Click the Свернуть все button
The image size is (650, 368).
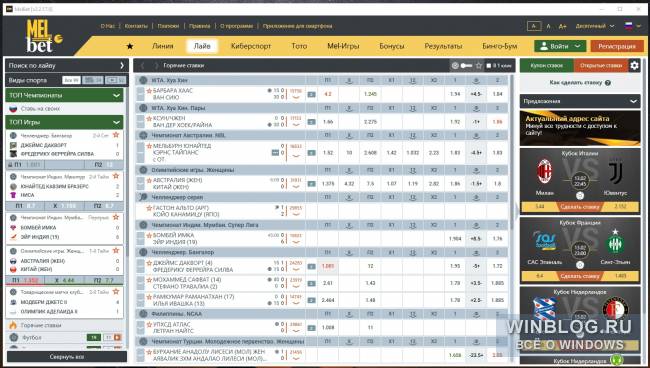(67, 356)
